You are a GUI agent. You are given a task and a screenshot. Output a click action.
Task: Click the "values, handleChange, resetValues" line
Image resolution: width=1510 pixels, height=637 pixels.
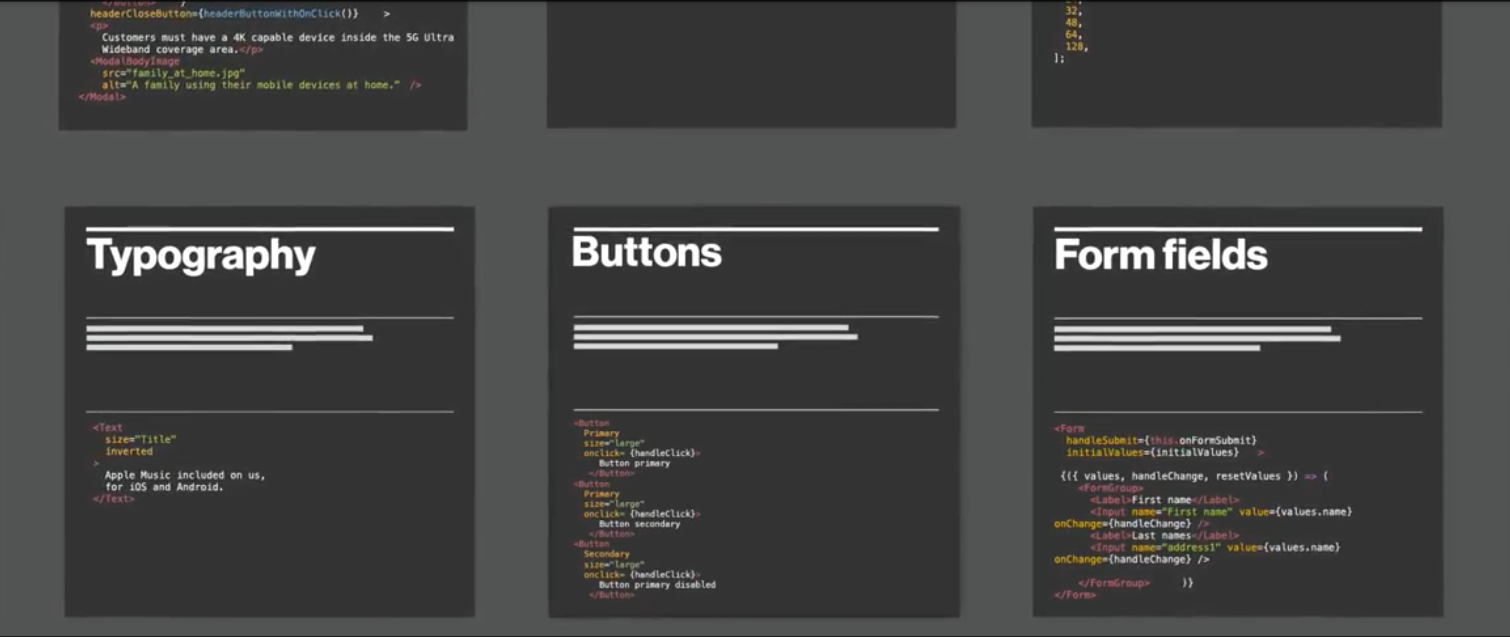1194,476
